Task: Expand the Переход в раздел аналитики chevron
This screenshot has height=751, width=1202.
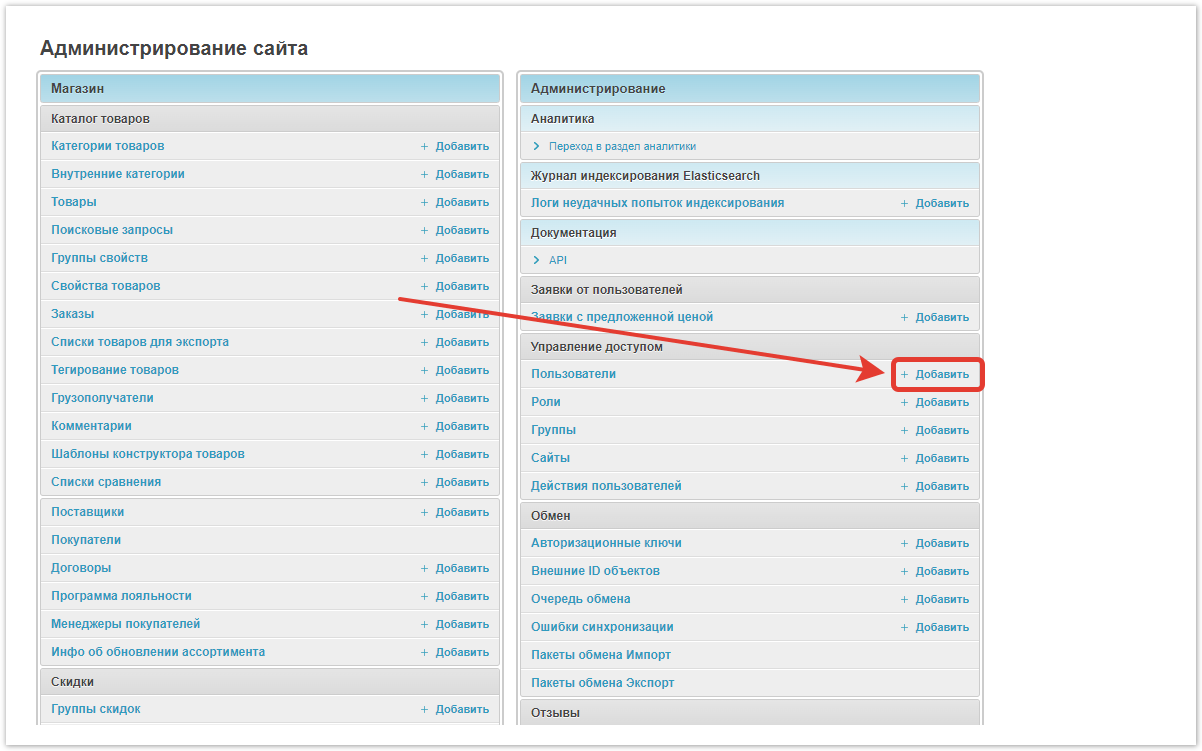Action: [x=537, y=146]
